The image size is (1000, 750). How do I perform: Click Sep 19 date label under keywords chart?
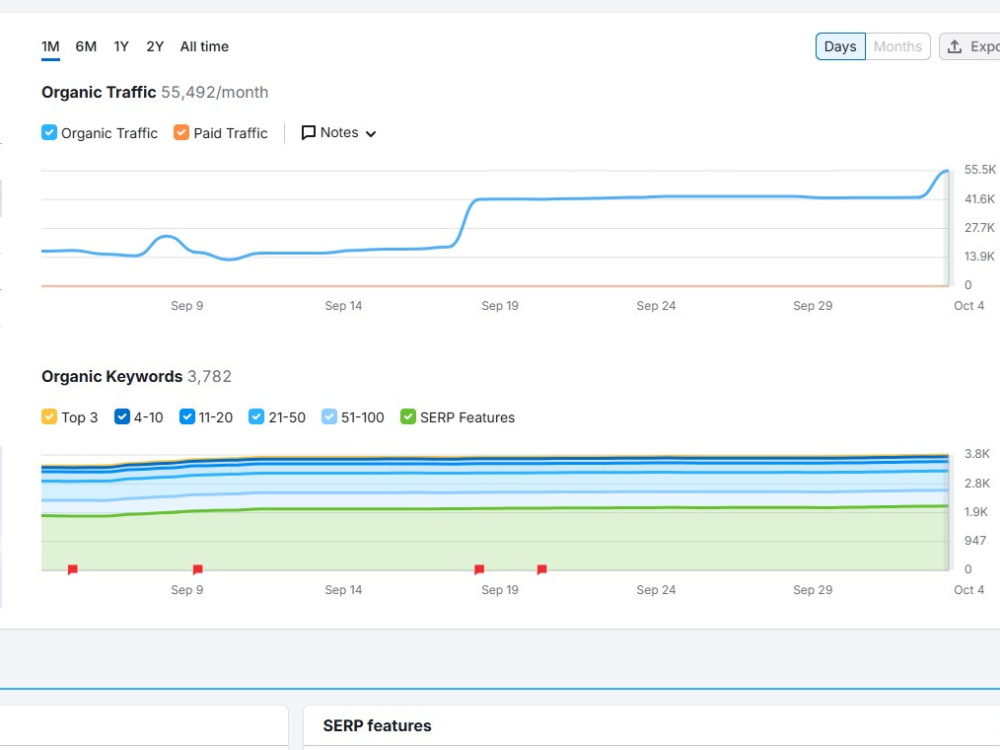pos(500,590)
